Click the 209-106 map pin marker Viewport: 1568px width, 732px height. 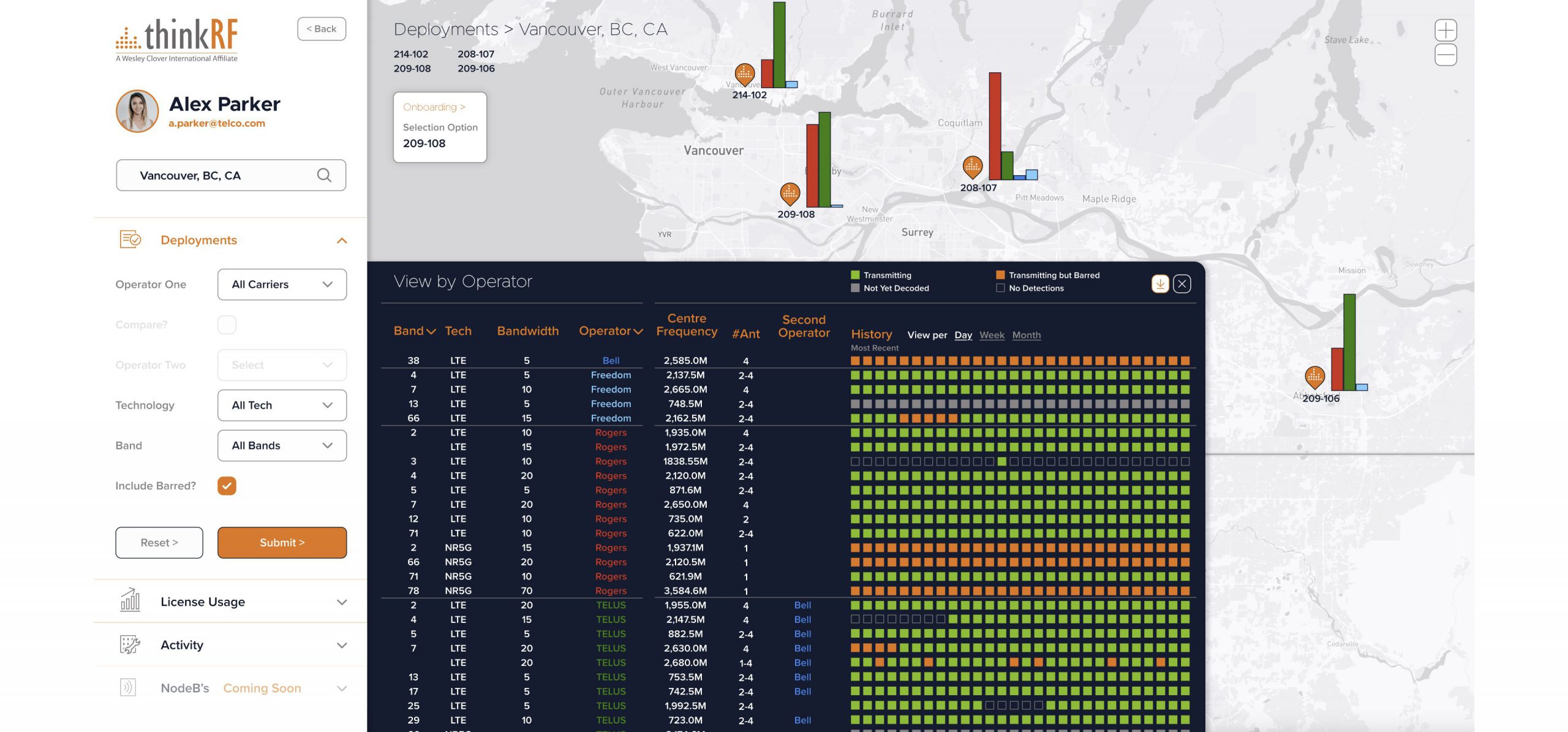tap(1315, 377)
